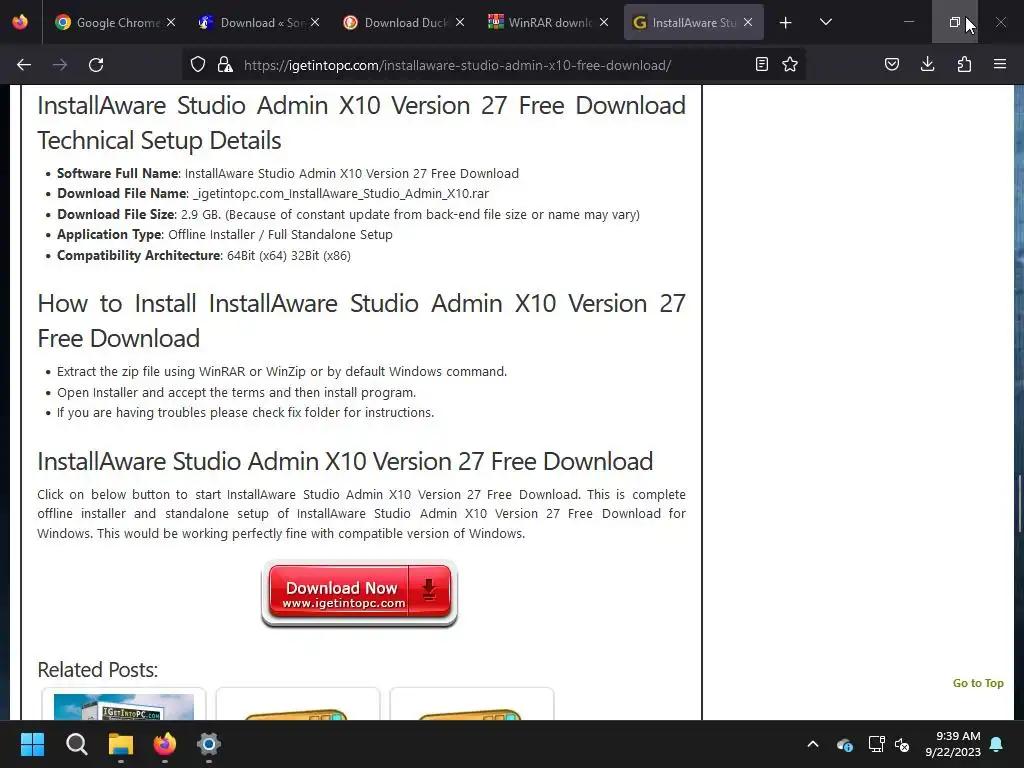Restore down the Firefox window
Screen dimensions: 1024x768
pos(954,22)
